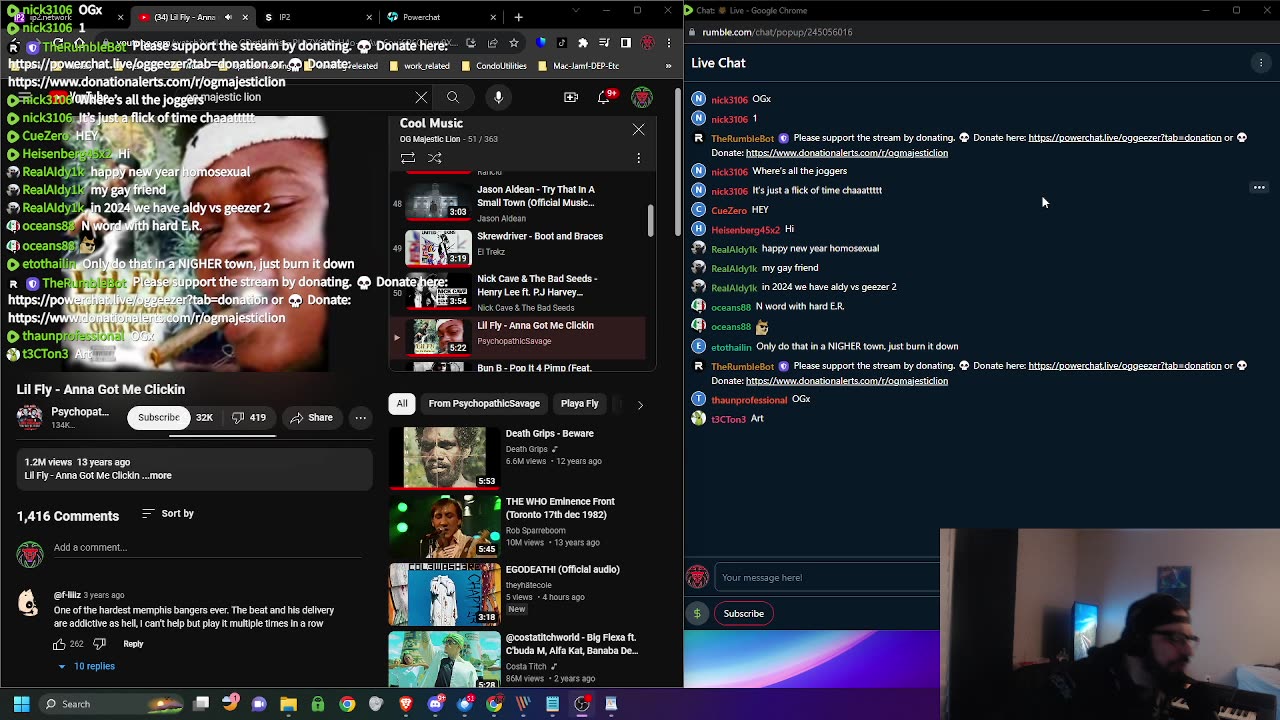Viewport: 1280px width, 720px height.
Task: Open Mac-Jamf-DEP-Etc bookmarks folder
Action: (x=579, y=66)
